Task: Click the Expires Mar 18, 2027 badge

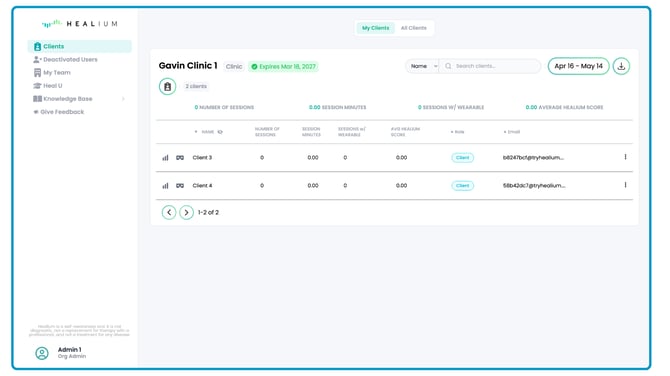Action: [283, 67]
